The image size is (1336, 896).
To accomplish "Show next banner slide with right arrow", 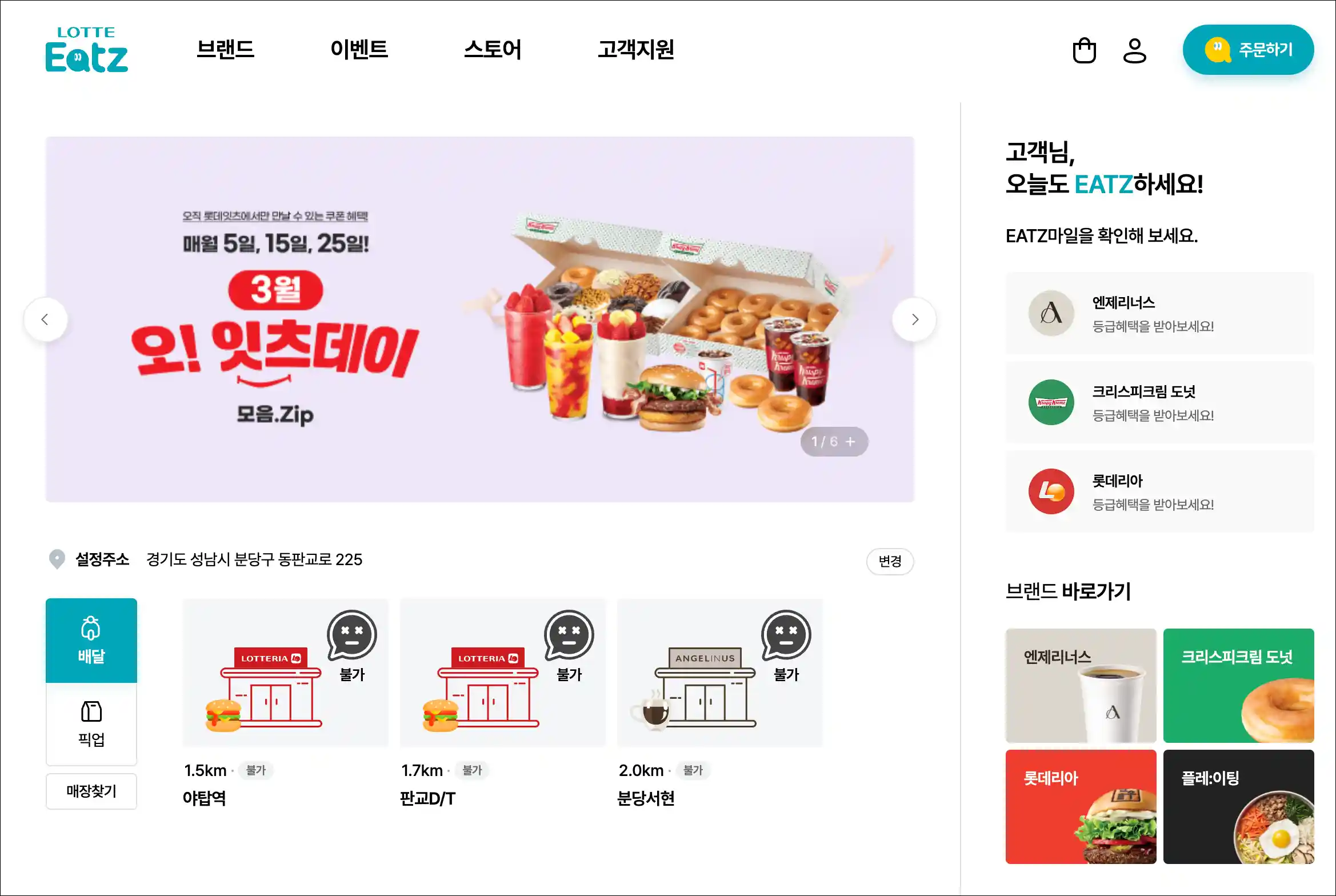I will [x=914, y=319].
